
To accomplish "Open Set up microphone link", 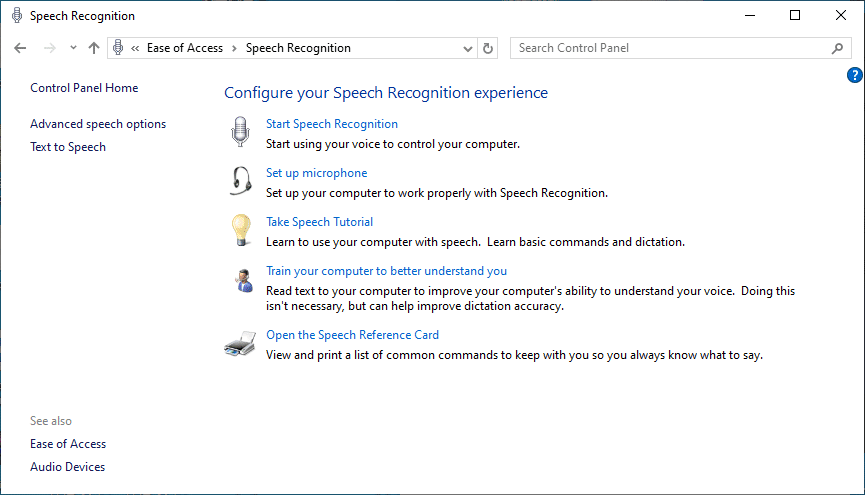I will tap(317, 173).
